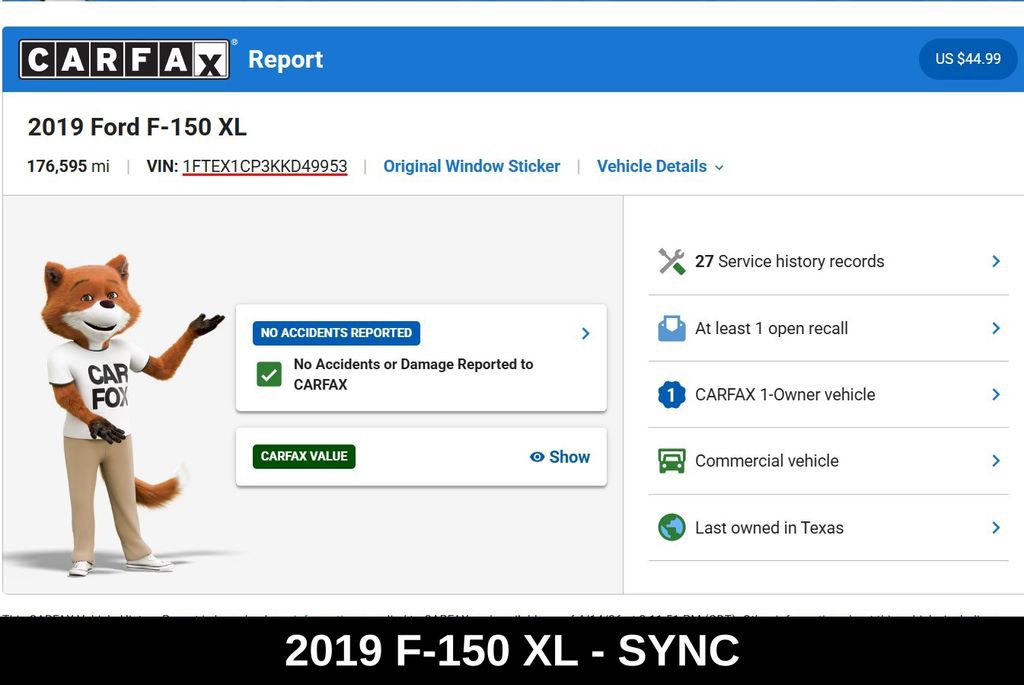The image size is (1024, 685).
Task: Click the 2019 F-150 XL - SYNC caption
Action: [x=512, y=651]
